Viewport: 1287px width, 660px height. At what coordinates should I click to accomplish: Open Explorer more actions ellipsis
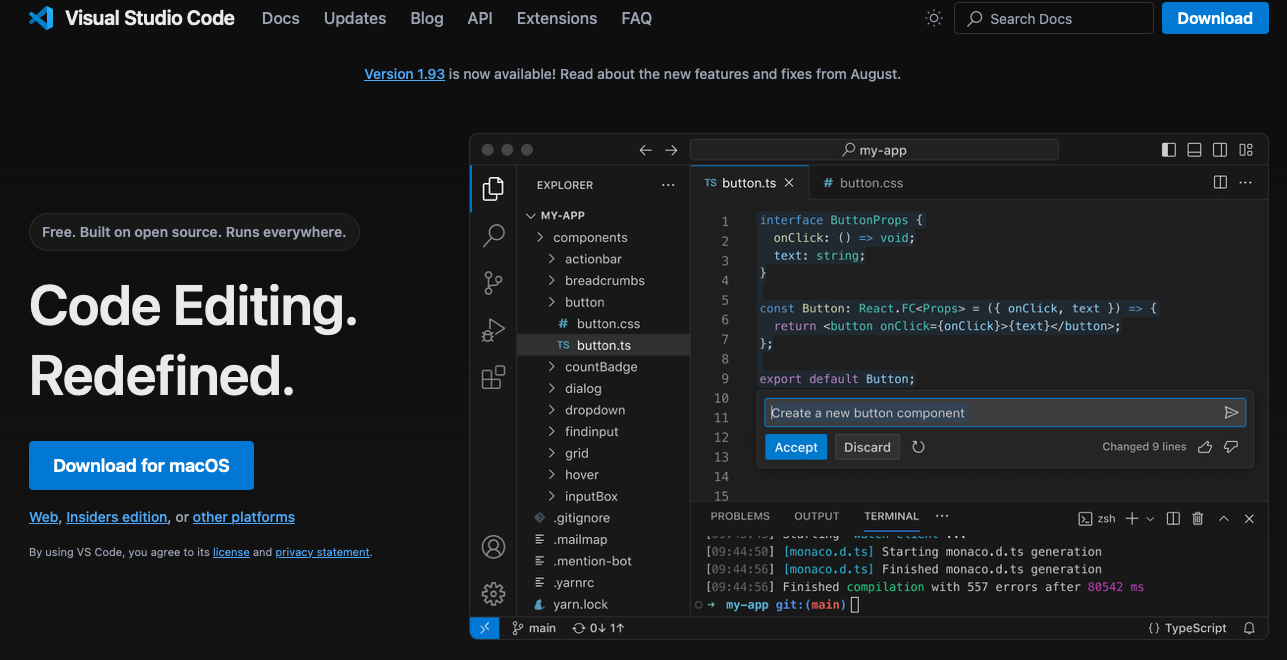point(668,185)
